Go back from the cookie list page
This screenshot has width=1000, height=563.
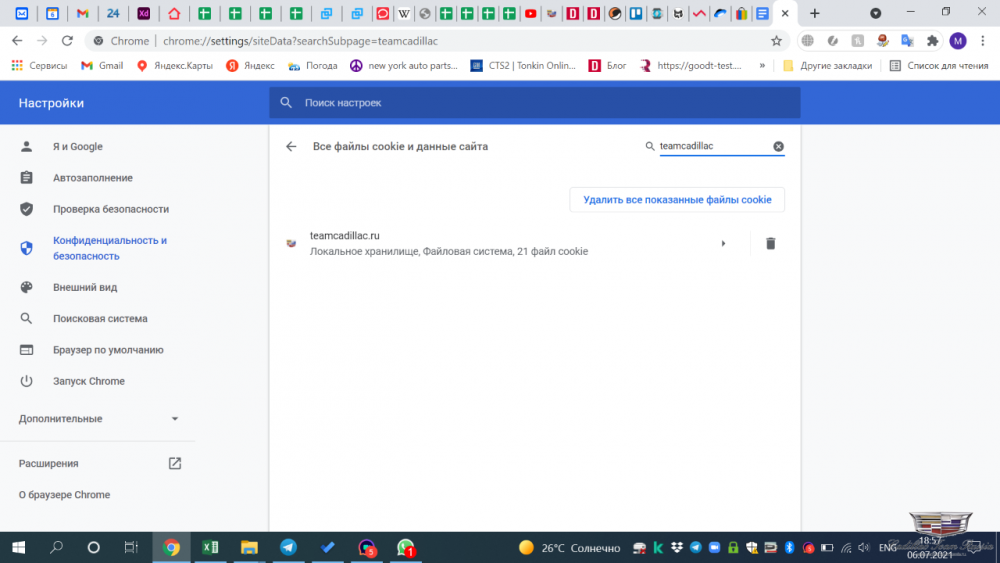[291, 147]
